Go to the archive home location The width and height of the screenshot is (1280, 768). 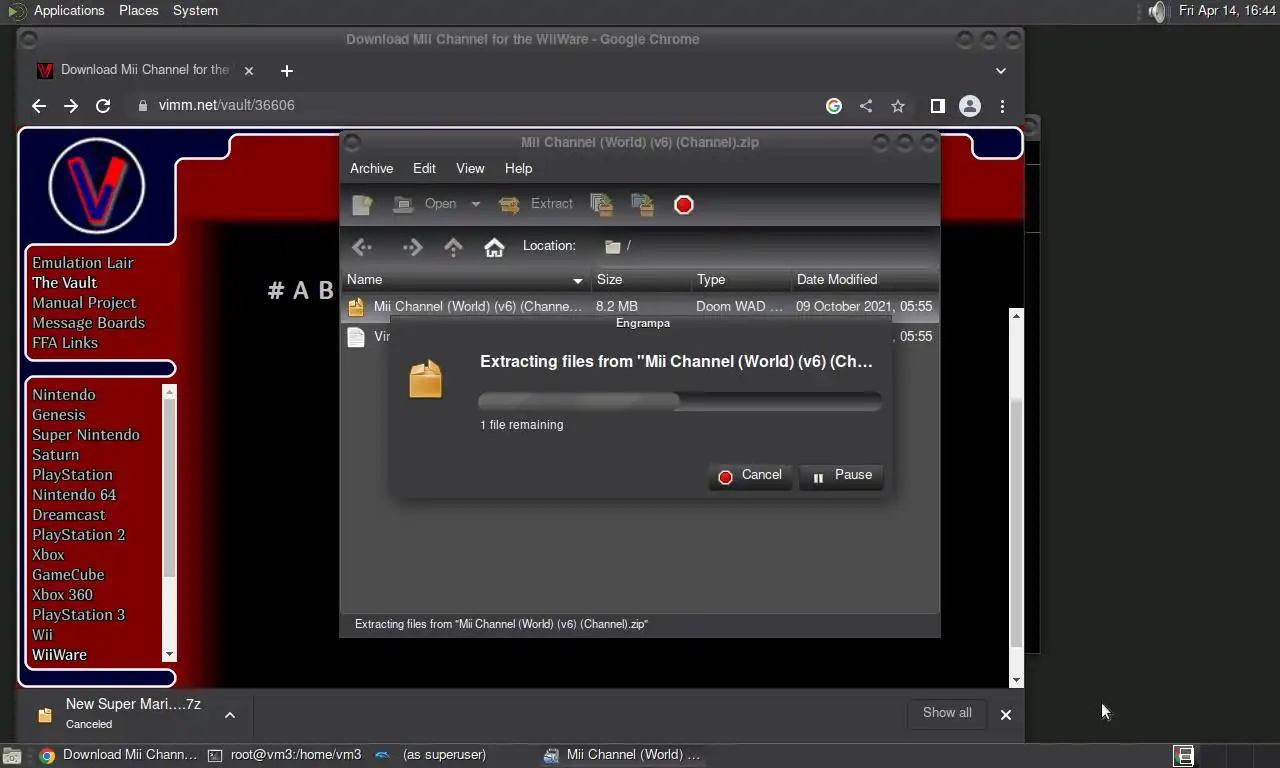(x=494, y=247)
